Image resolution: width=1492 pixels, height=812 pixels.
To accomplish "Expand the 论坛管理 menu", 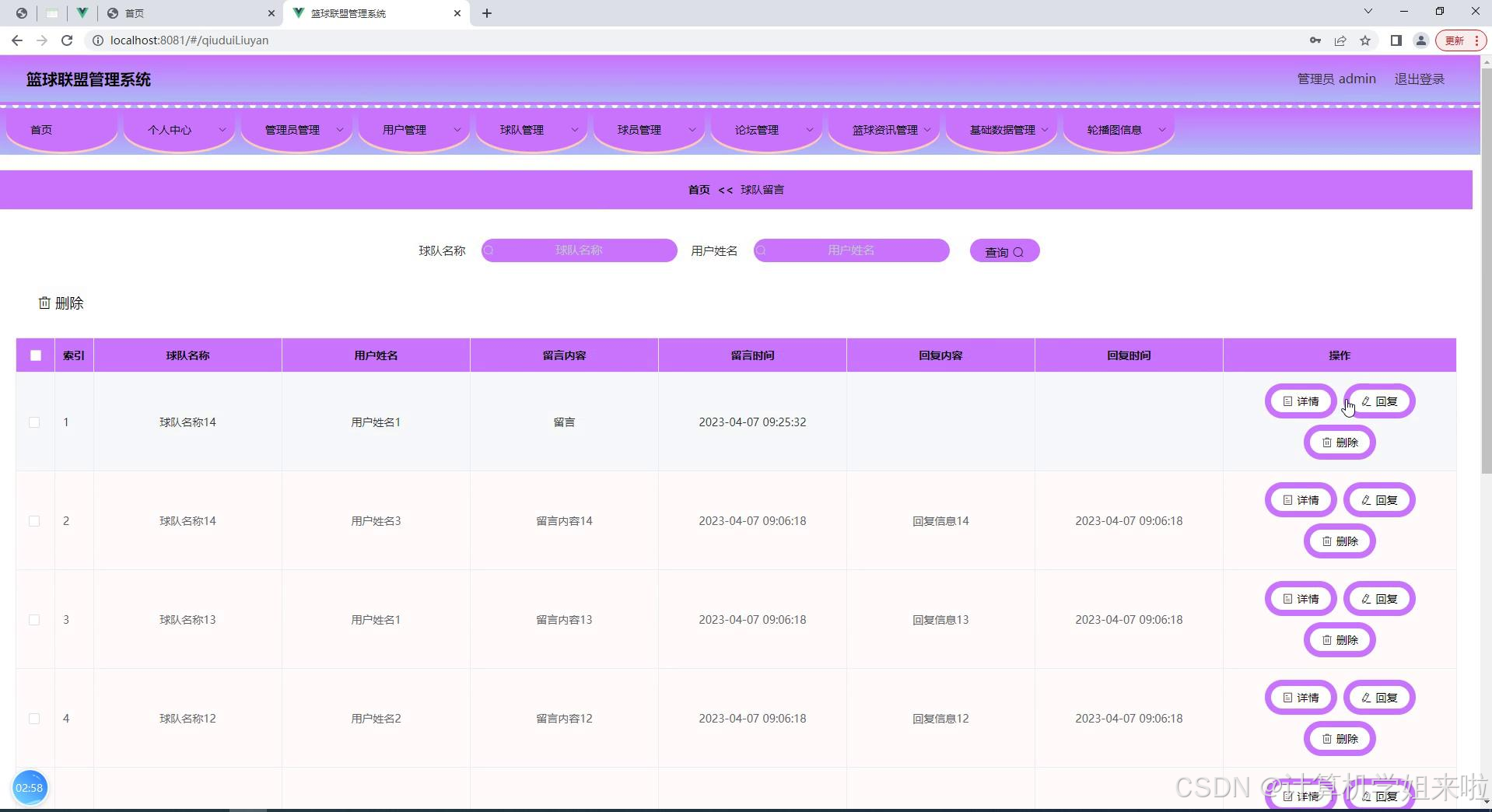I will 767,130.
